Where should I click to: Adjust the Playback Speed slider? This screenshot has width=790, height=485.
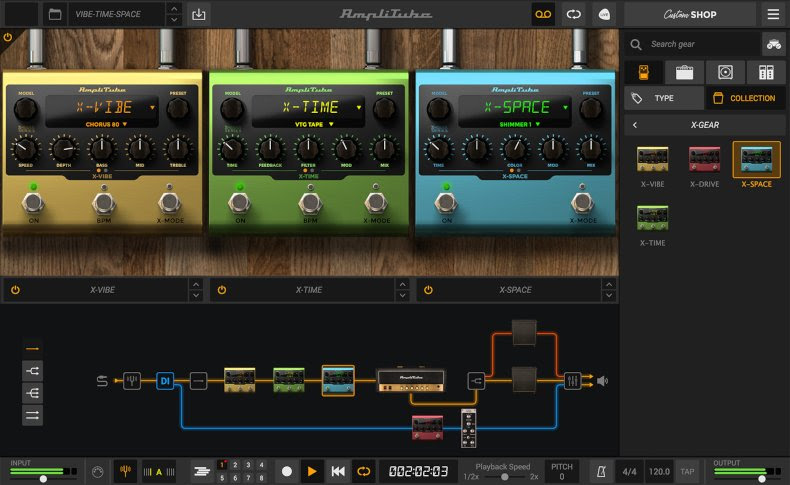click(x=504, y=477)
